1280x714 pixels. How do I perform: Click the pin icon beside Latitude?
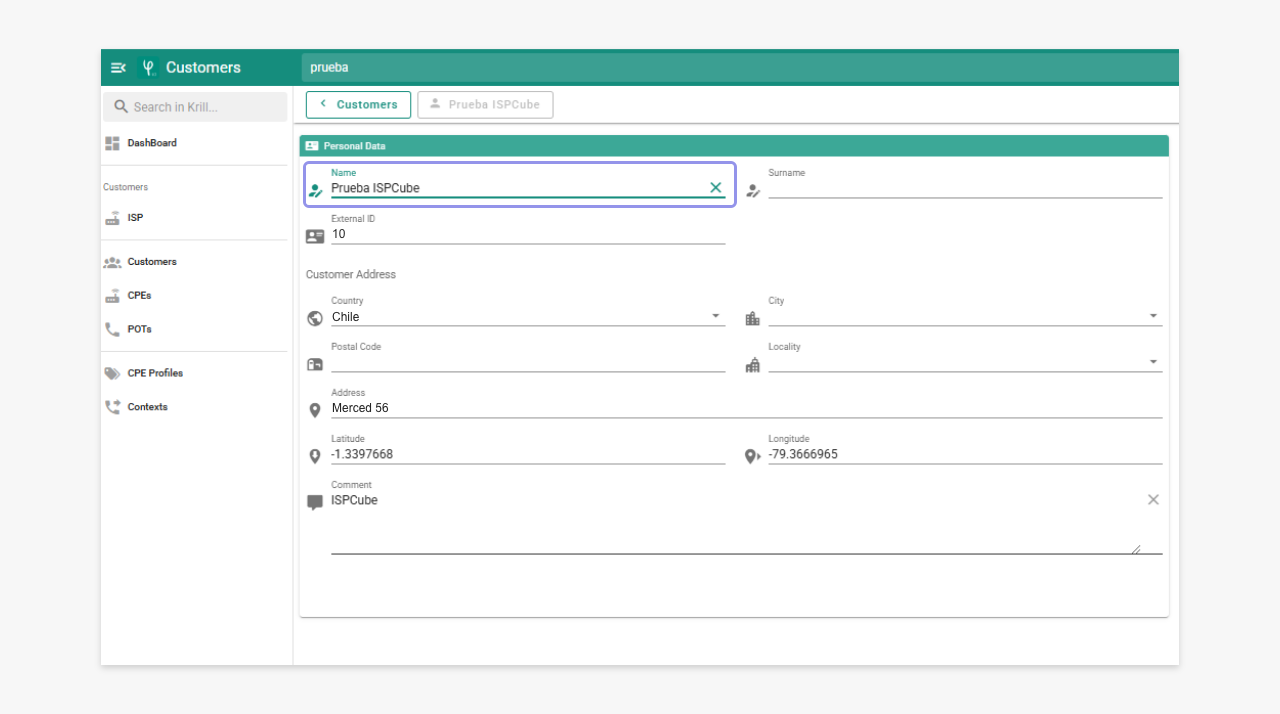coord(315,456)
